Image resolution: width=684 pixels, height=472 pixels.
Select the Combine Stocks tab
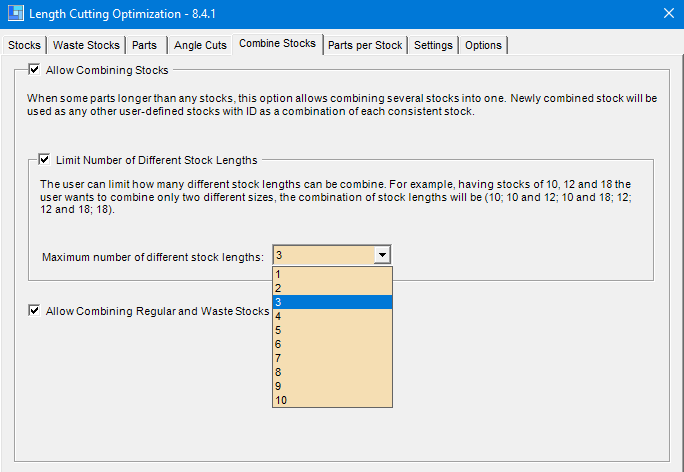[x=277, y=44]
